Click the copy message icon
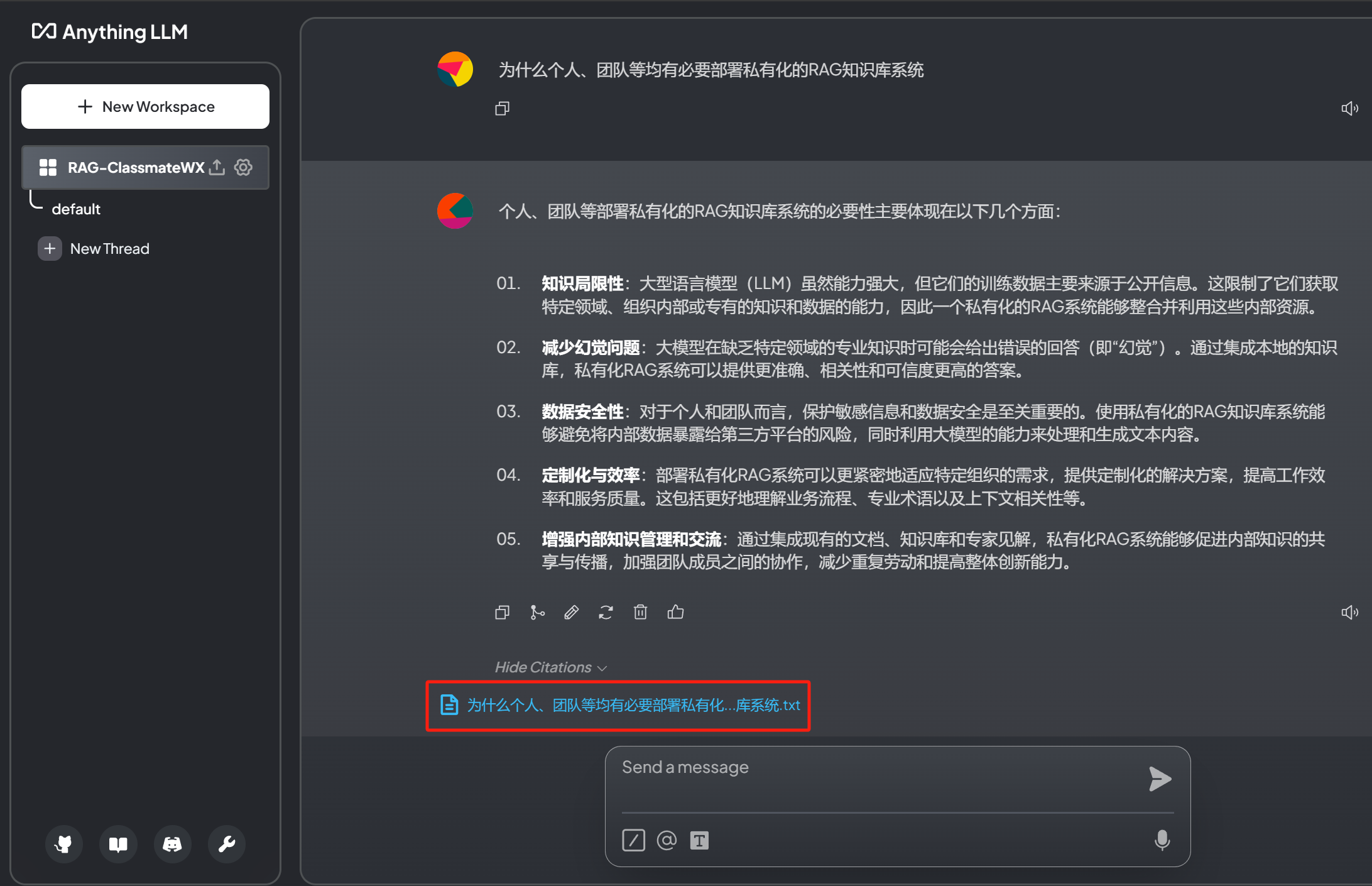This screenshot has height=886, width=1372. pos(502,612)
